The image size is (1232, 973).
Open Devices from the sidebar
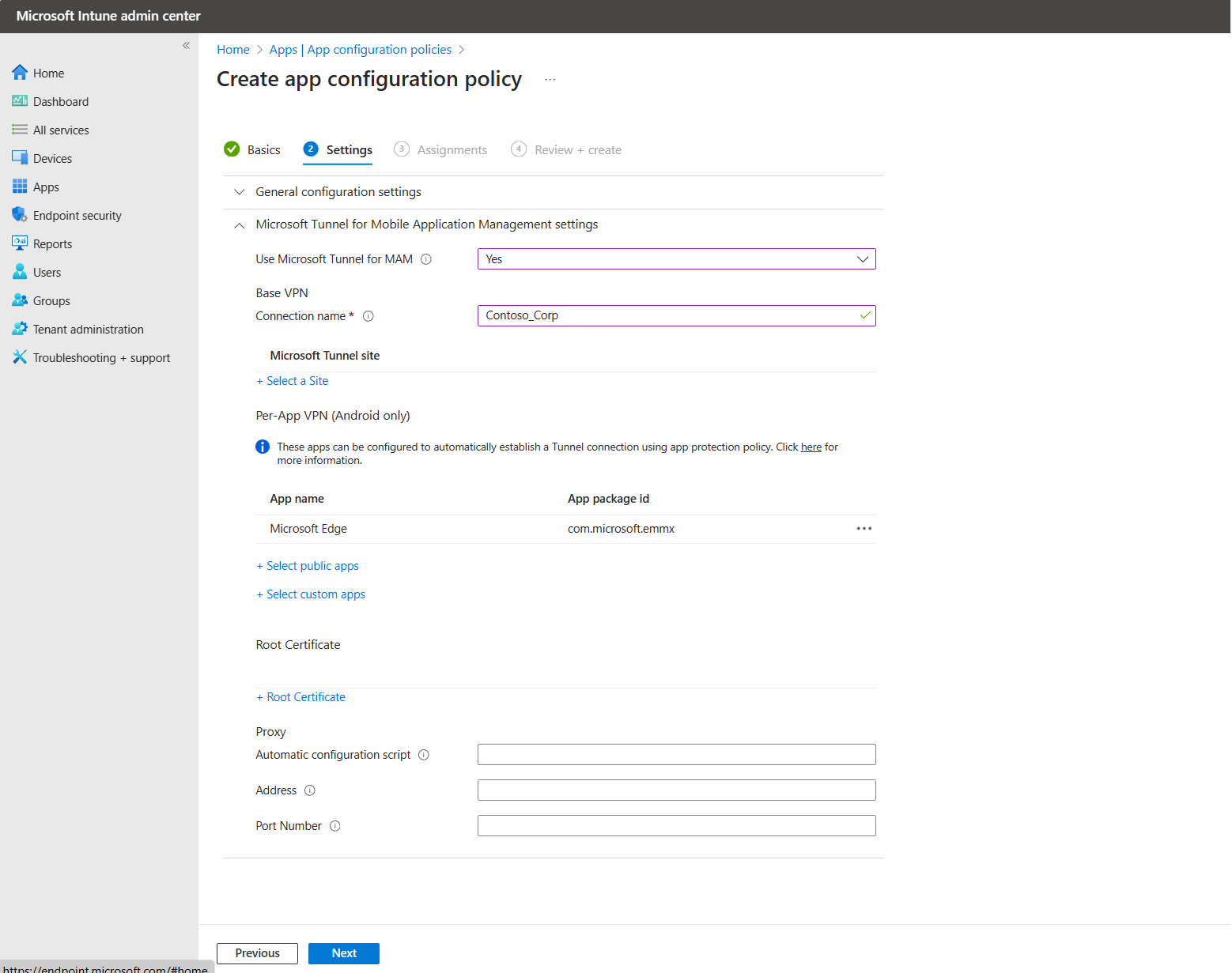51,158
